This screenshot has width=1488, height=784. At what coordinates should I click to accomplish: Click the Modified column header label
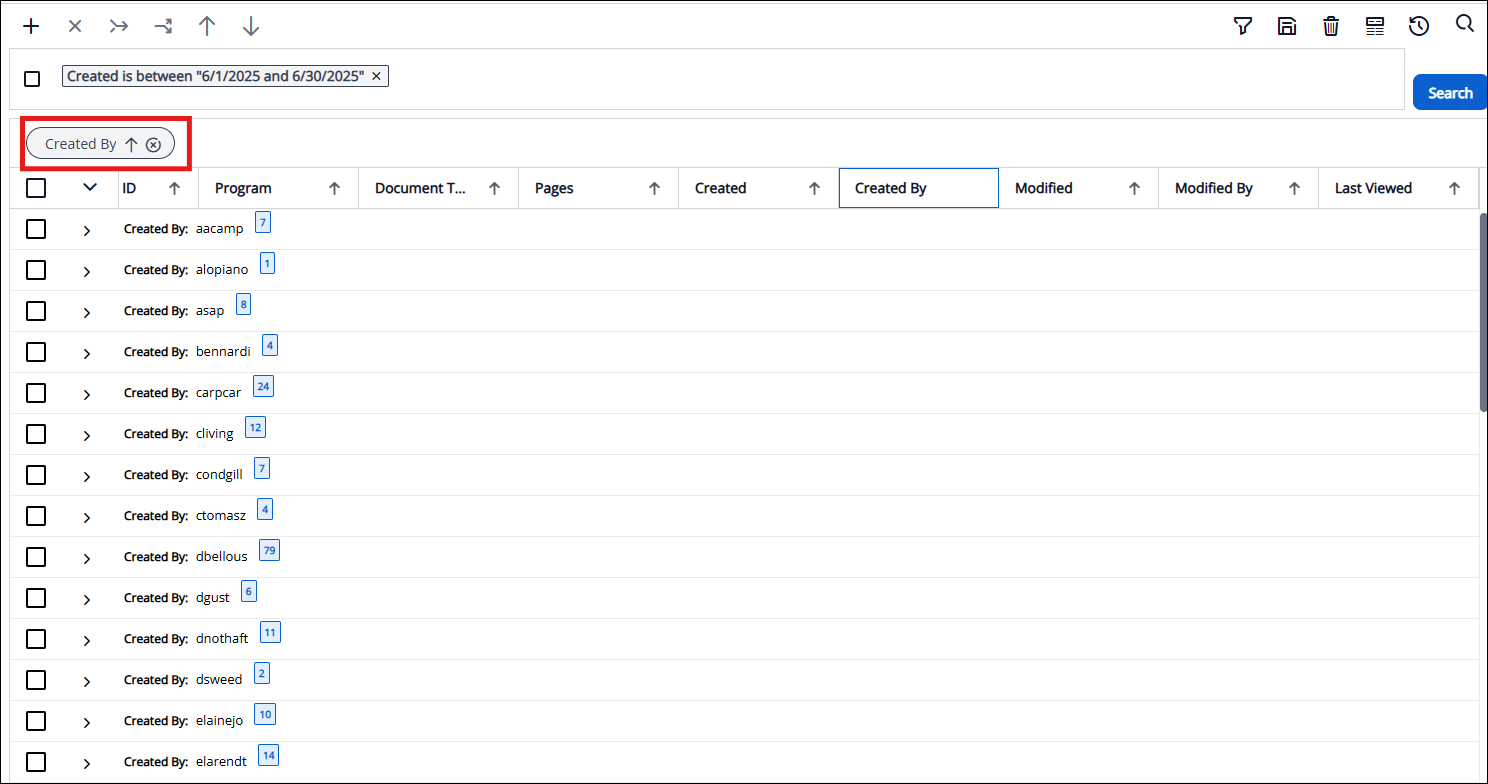click(x=1044, y=188)
